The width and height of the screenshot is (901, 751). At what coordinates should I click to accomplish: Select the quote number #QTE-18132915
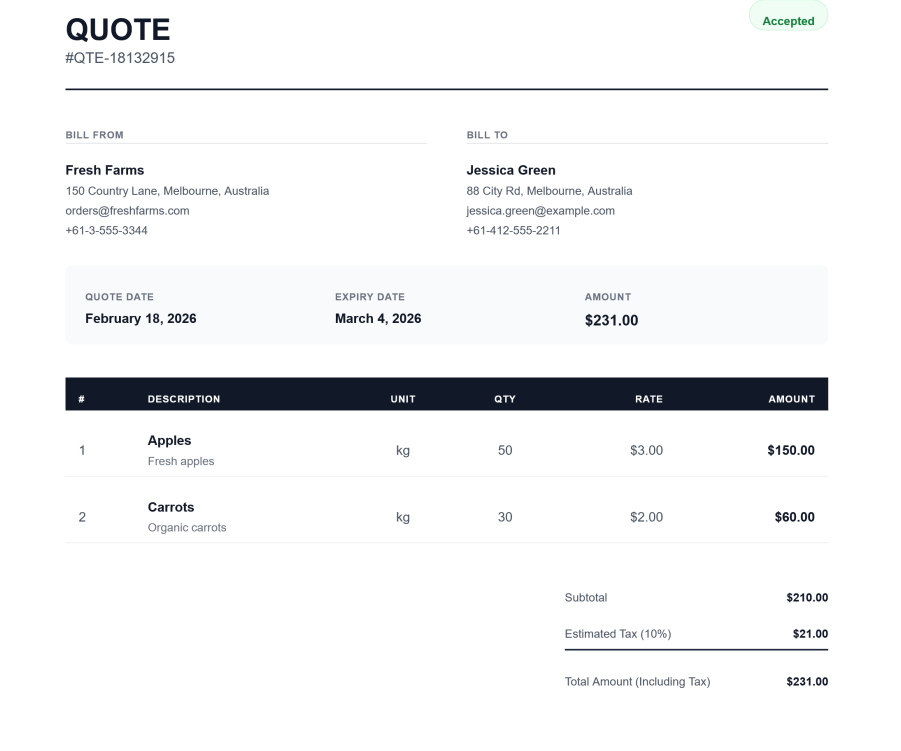(x=120, y=58)
